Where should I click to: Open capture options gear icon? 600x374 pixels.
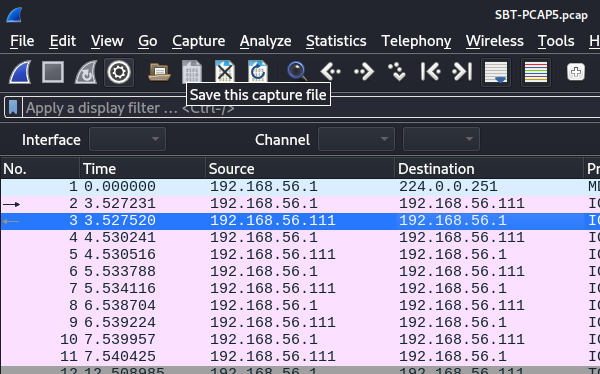pos(119,72)
